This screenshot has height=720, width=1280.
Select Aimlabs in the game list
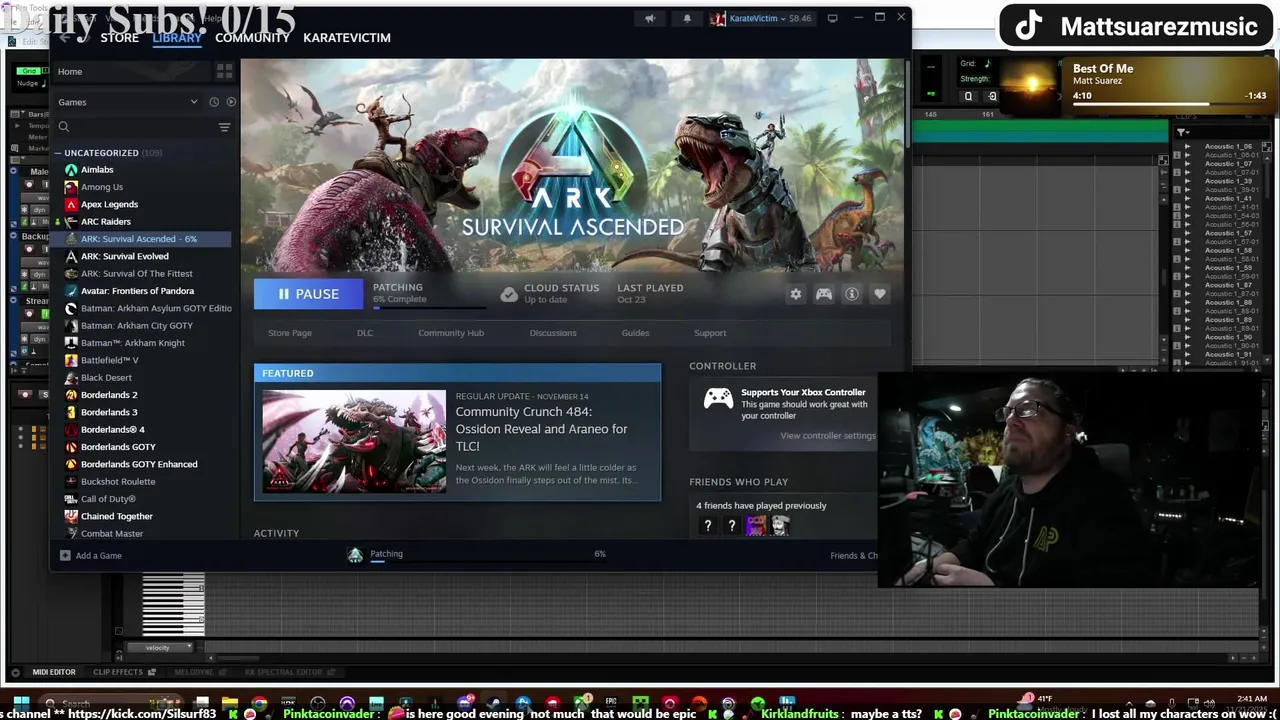97,170
